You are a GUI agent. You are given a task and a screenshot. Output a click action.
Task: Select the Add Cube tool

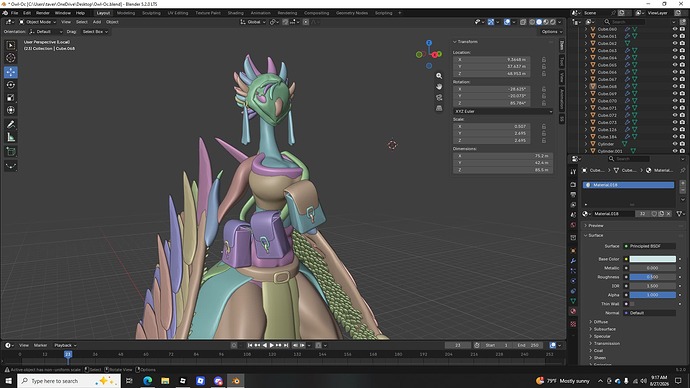11,152
